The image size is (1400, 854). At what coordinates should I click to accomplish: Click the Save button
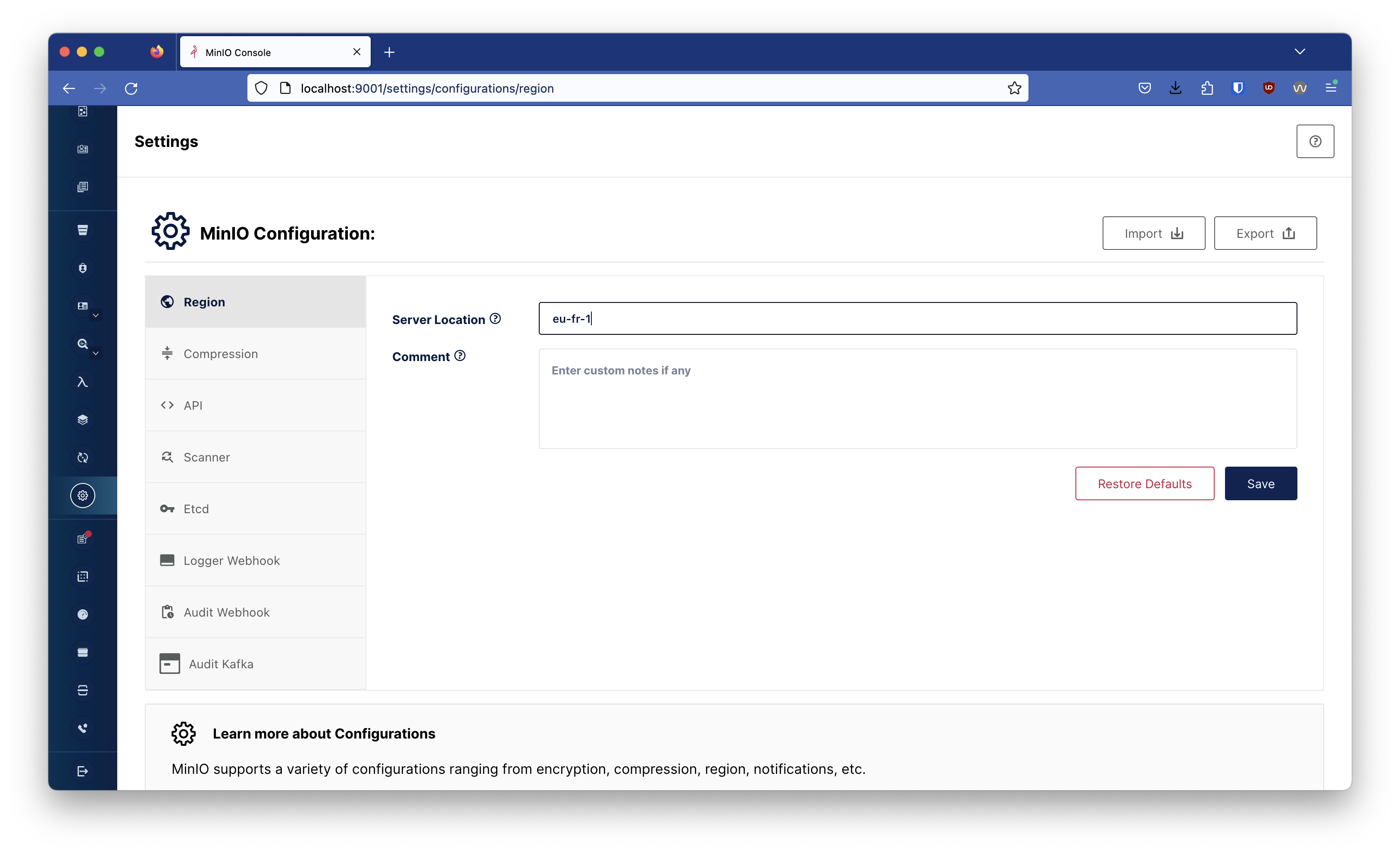1261,483
